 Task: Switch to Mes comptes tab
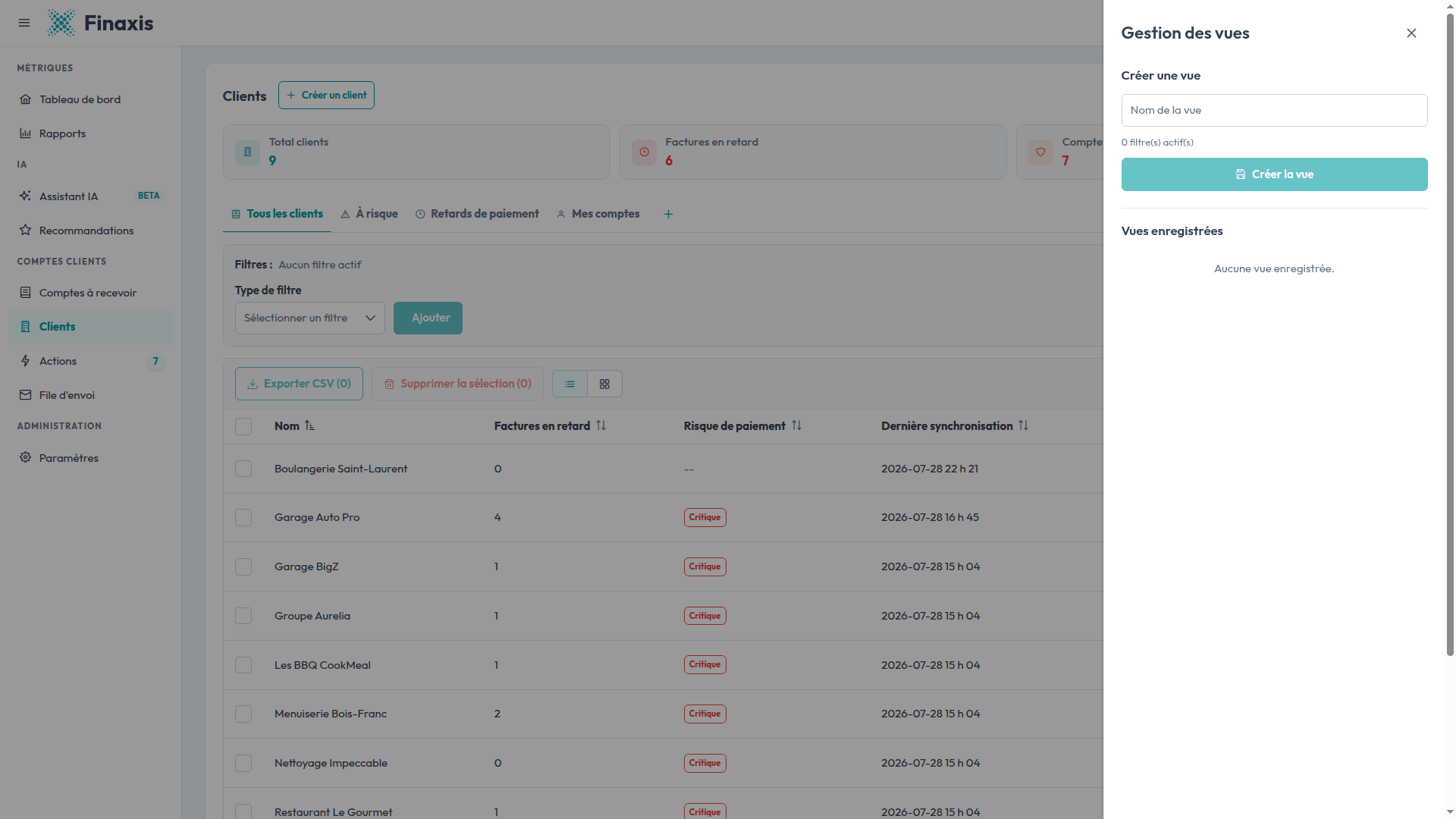point(598,215)
